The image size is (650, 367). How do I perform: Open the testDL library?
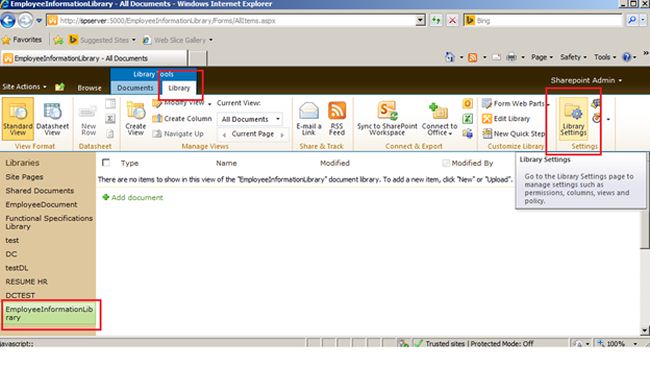(x=17, y=268)
